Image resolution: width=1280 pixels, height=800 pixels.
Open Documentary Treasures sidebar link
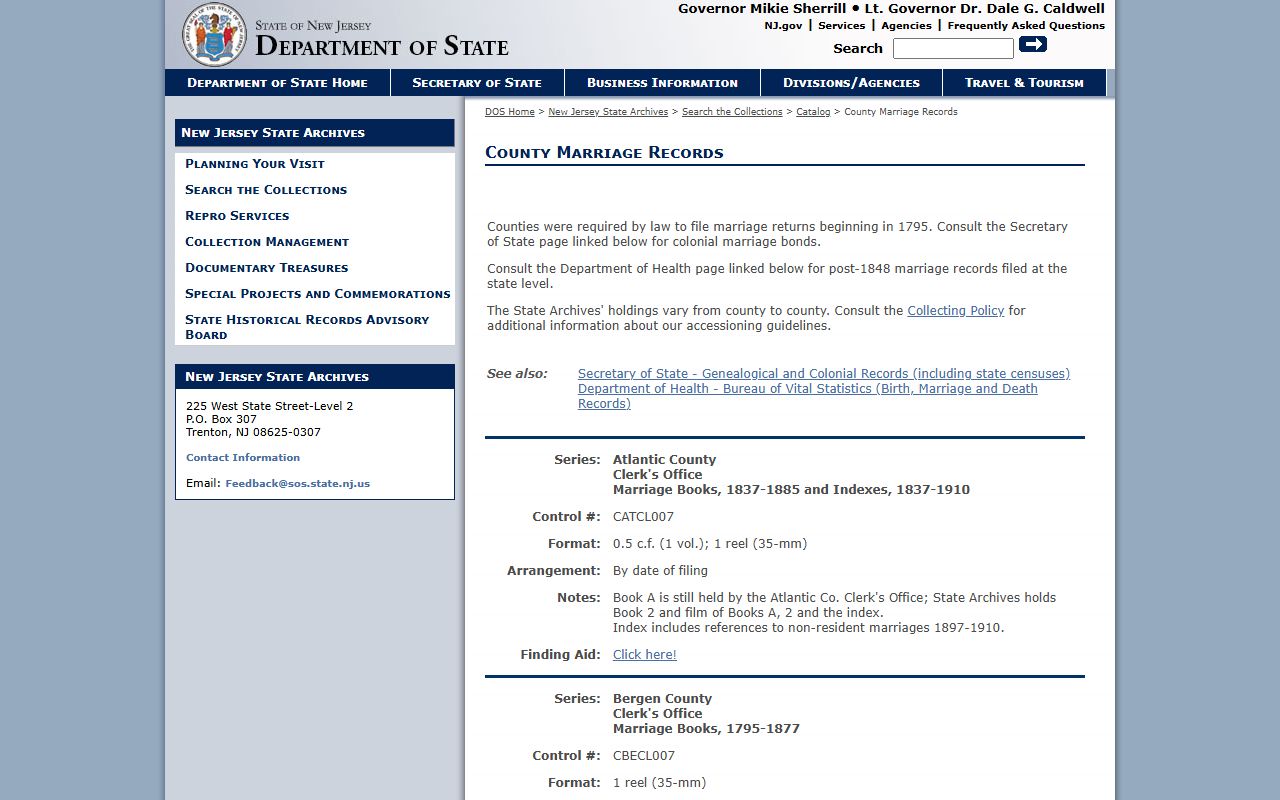pyautogui.click(x=267, y=268)
